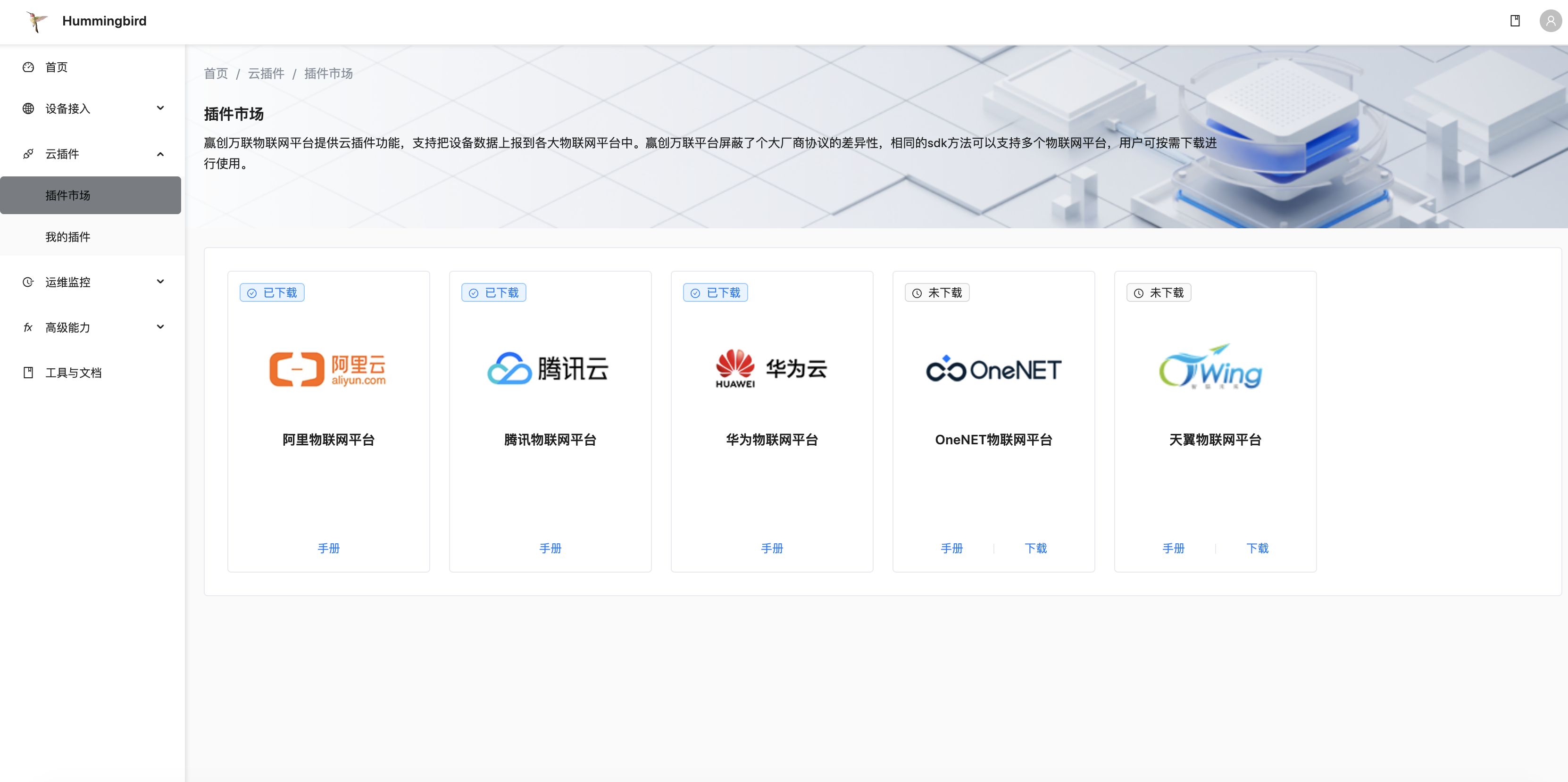This screenshot has width=1568, height=782.
Task: Click the 未下载 tag on 天翼 card
Action: 1159,293
